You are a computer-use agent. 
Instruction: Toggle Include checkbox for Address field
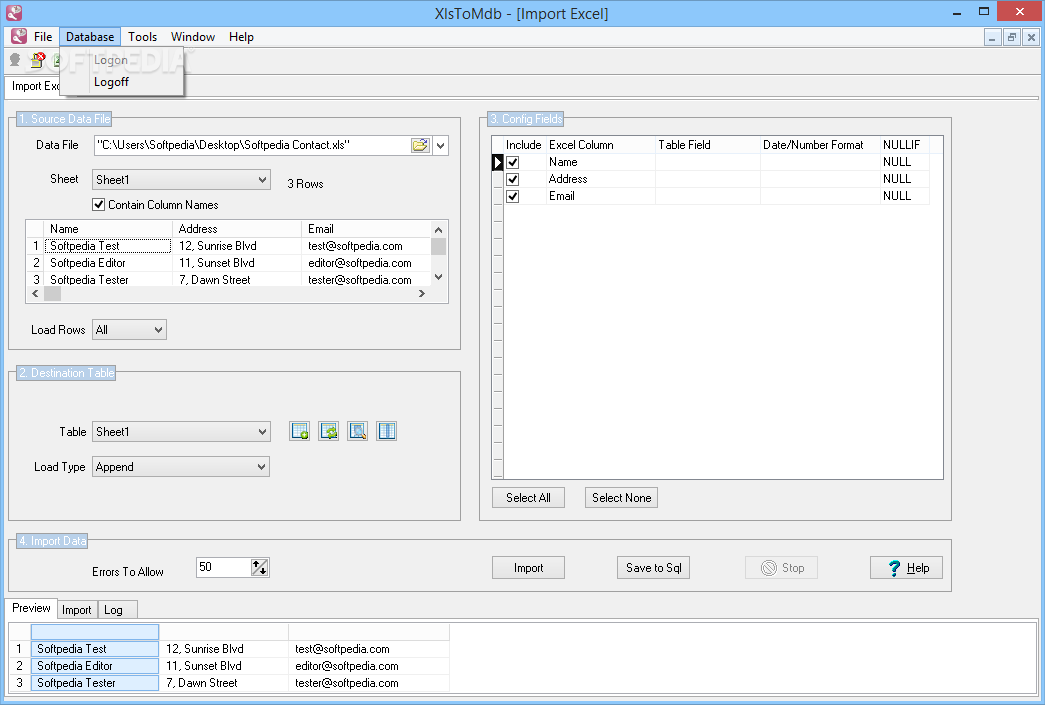tap(513, 179)
